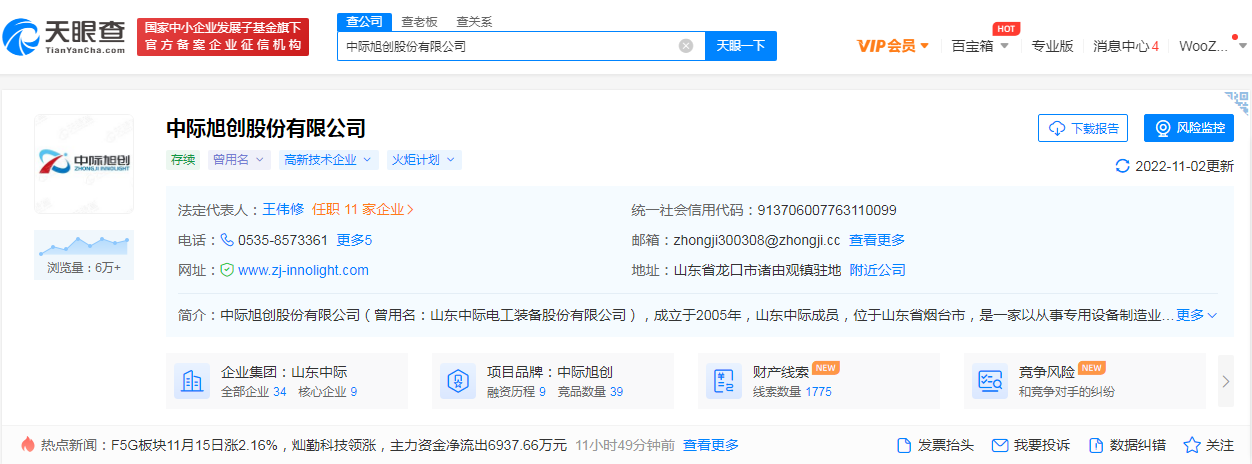The width and height of the screenshot is (1252, 464).
Task: Click the red 官方备案企业征信机构 banner
Action: pos(223,37)
